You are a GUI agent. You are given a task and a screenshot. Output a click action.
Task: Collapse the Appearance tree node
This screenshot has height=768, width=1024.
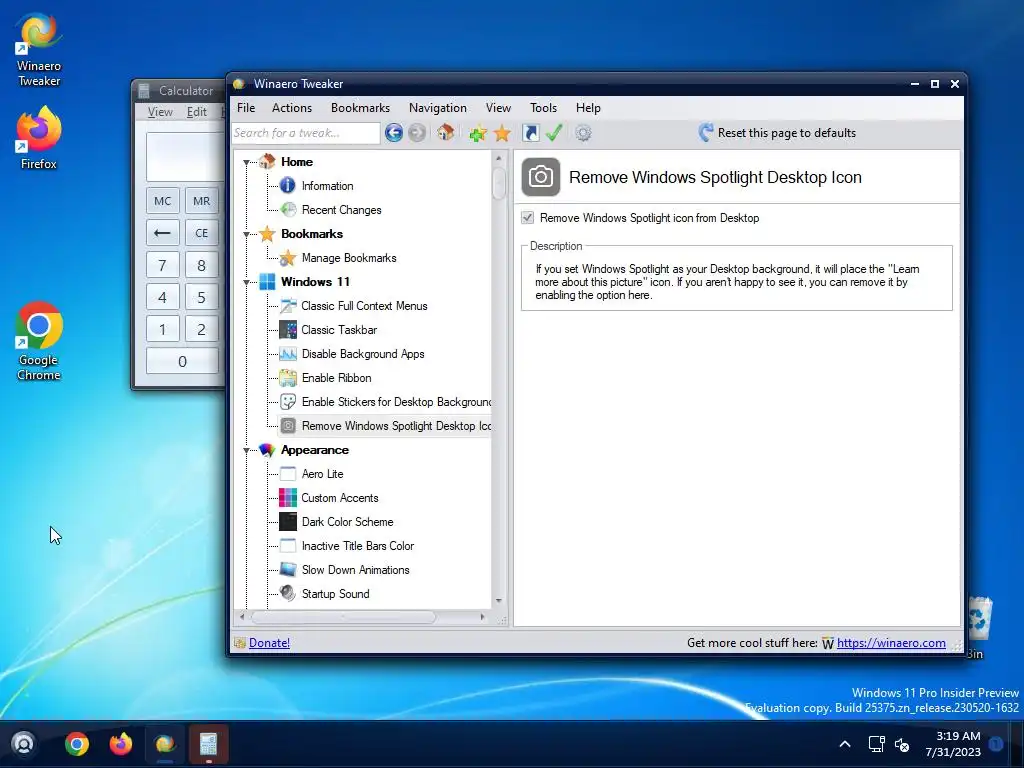click(247, 451)
